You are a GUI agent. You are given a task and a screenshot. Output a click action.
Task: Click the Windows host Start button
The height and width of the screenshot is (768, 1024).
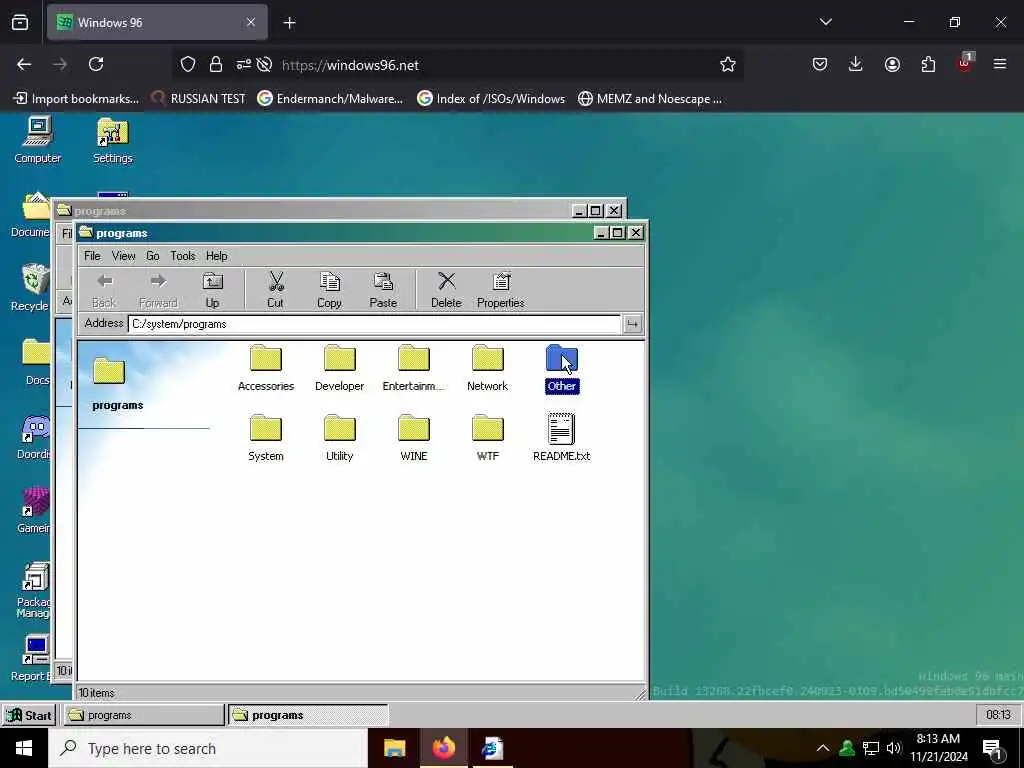[24, 748]
